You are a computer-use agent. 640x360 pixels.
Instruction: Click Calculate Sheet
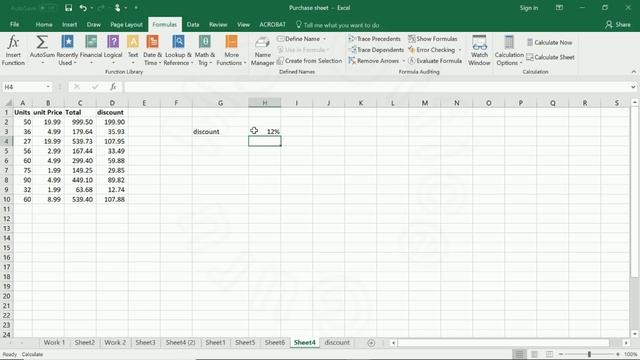tap(550, 57)
